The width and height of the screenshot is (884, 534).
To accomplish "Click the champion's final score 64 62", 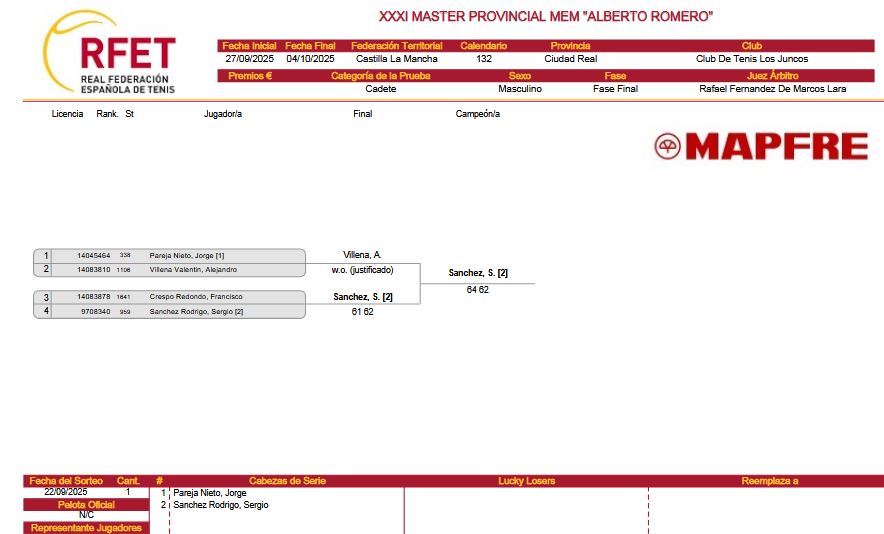I will (477, 289).
